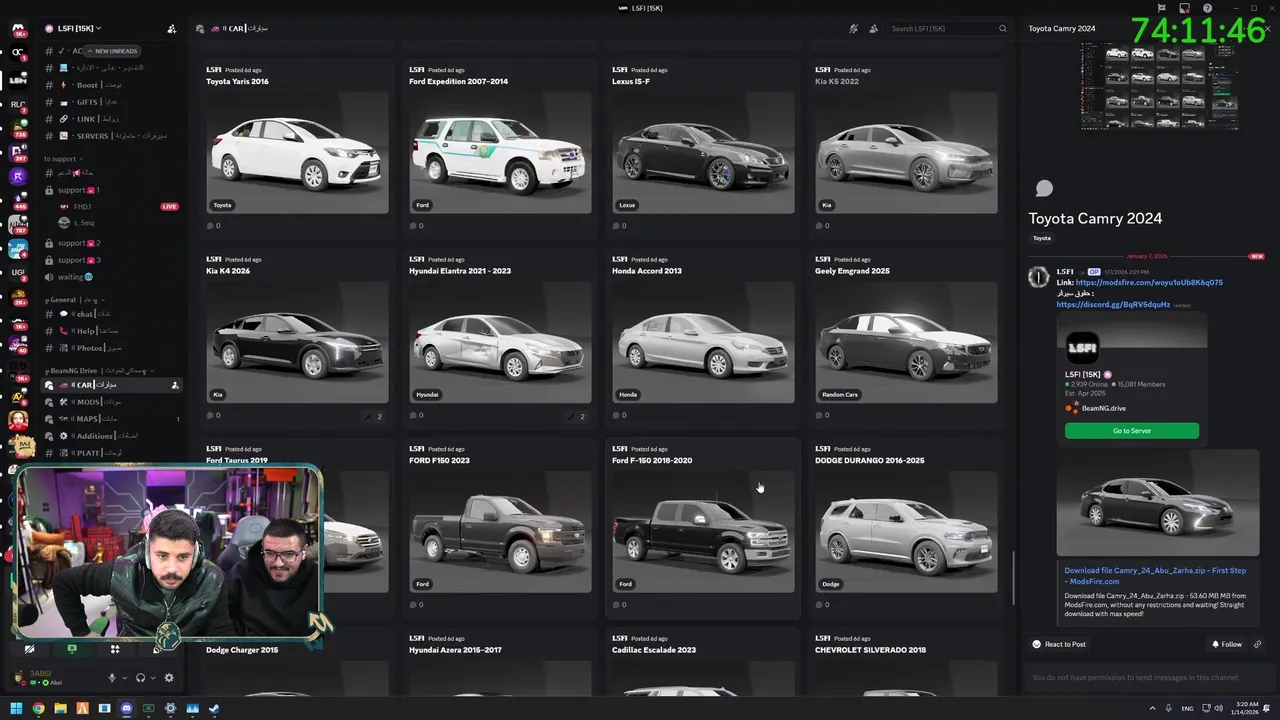Open the Download file Camry_24_Abu_Zarha.zip link
This screenshot has width=1280, height=720.
click(x=1155, y=575)
